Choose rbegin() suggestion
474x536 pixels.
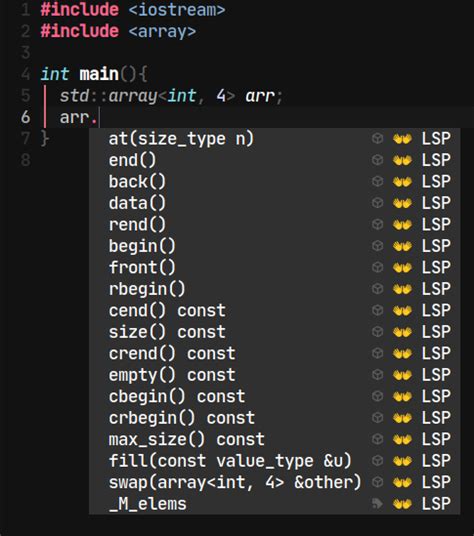tap(274, 289)
